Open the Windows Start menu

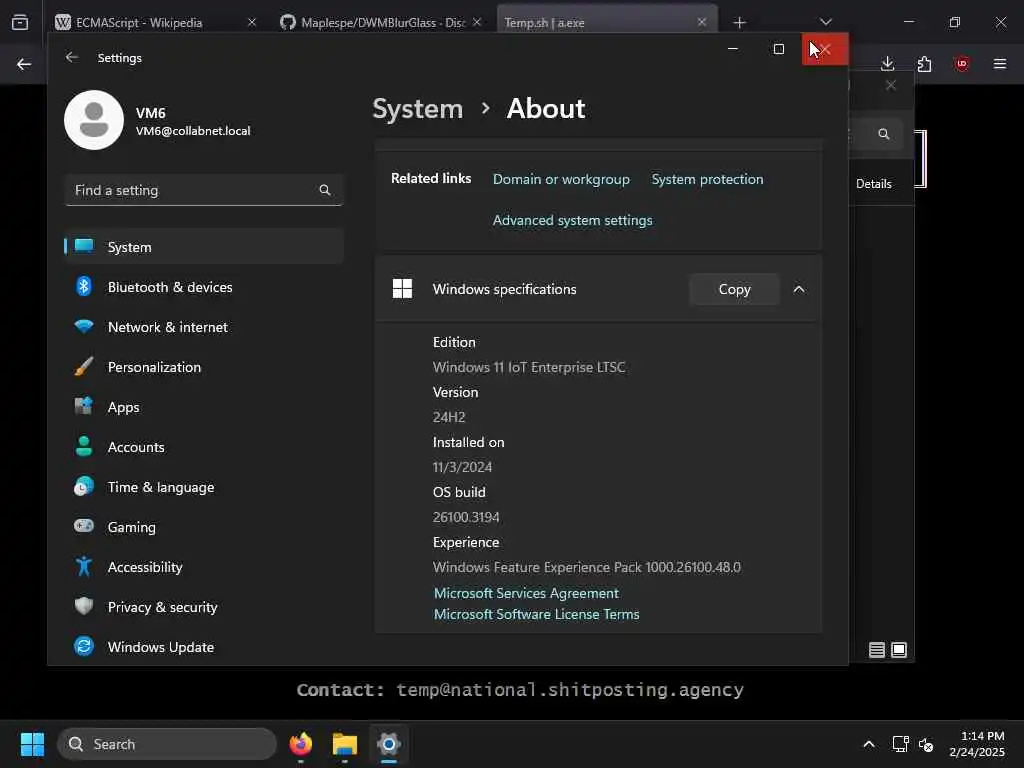pos(32,744)
